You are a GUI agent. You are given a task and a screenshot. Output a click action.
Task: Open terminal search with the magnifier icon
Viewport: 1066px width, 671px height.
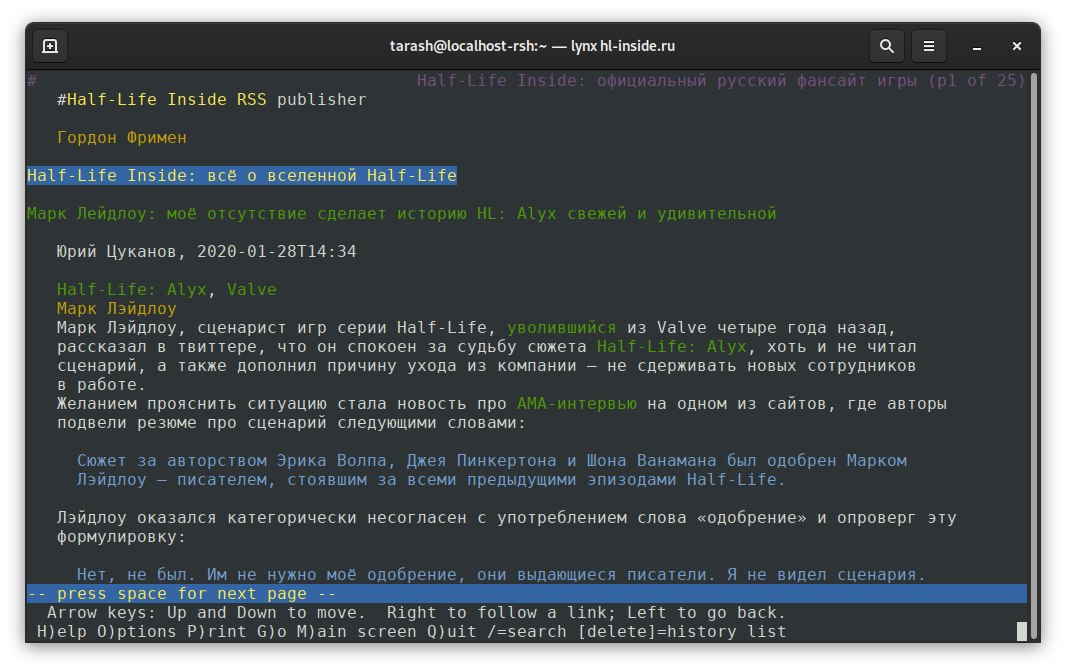tap(887, 46)
